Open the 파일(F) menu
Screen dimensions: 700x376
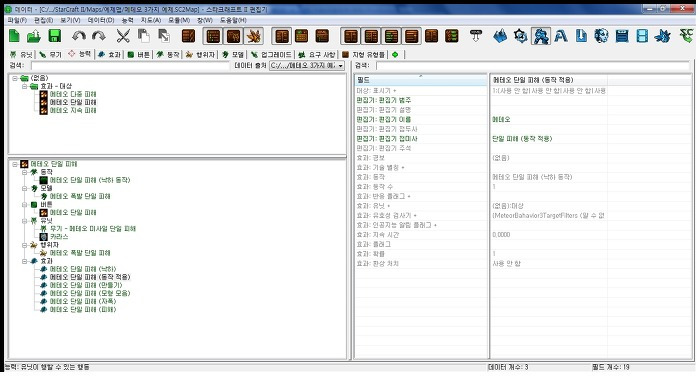[17, 20]
